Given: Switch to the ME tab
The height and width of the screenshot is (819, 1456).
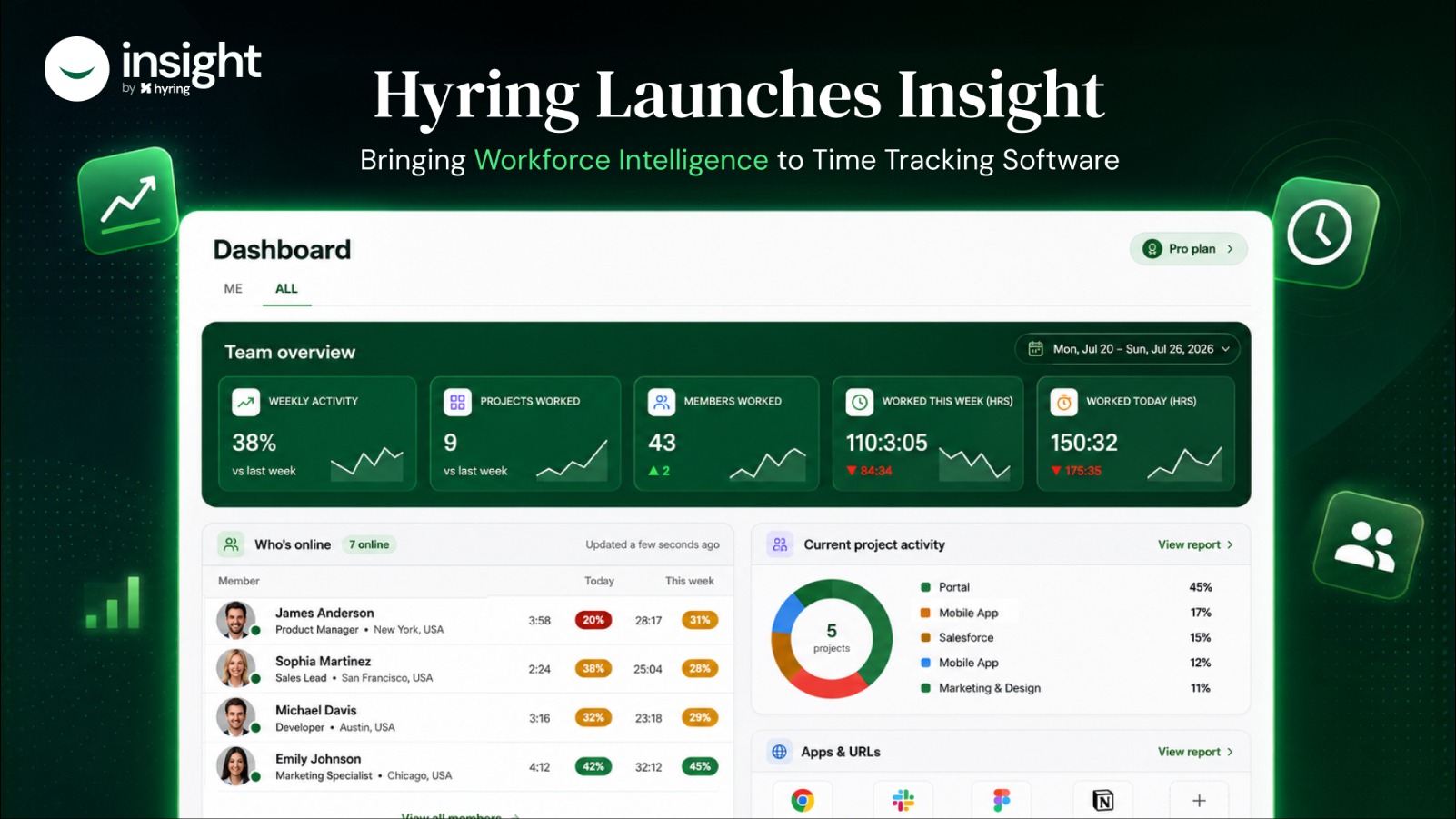Looking at the screenshot, I should pyautogui.click(x=234, y=288).
